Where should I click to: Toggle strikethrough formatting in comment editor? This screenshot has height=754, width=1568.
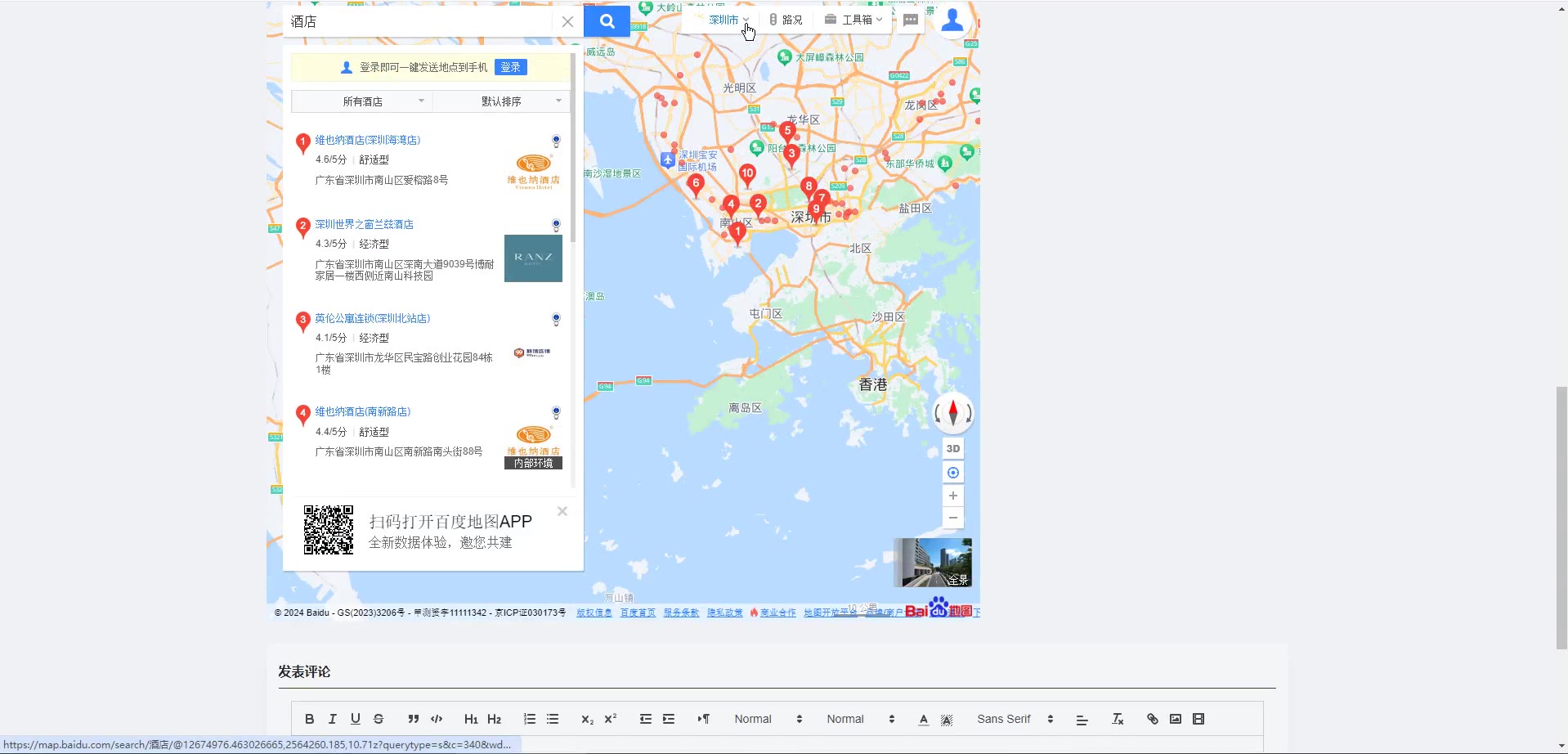(378, 719)
